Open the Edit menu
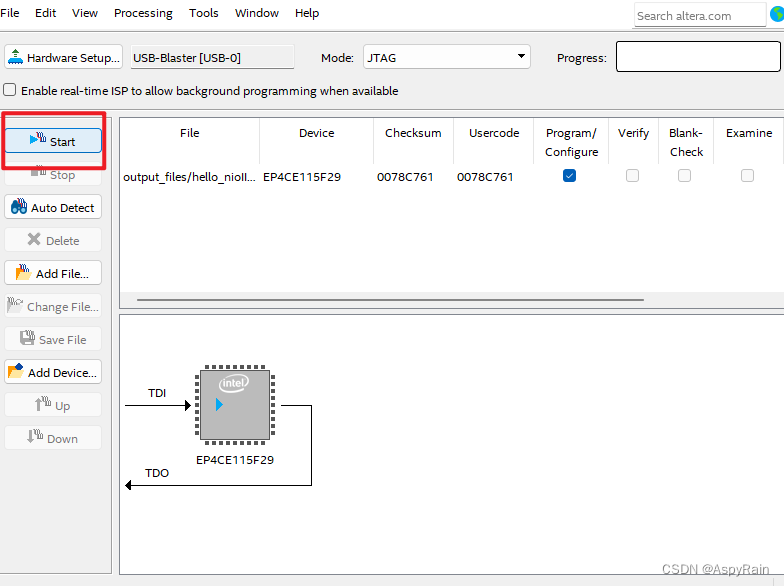This screenshot has width=784, height=586. [46, 13]
